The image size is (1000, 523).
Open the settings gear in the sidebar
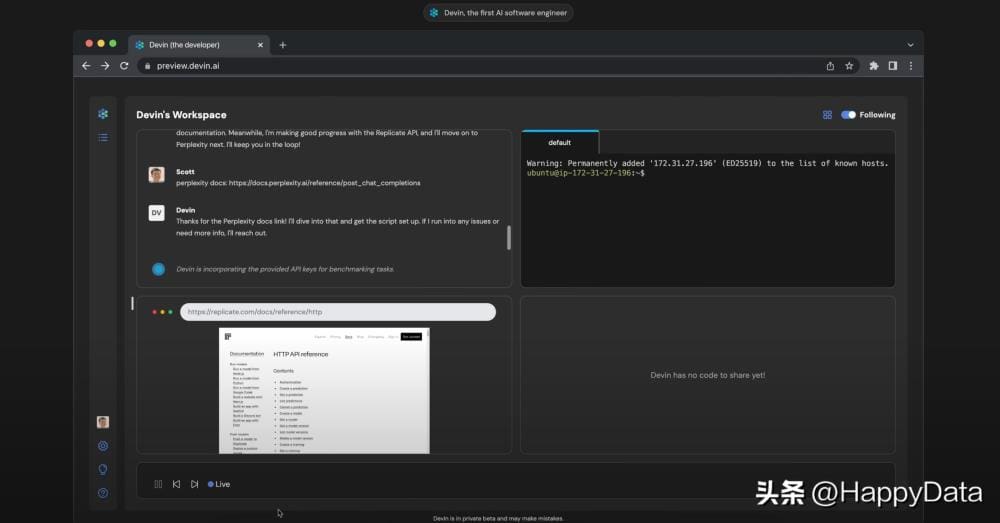[x=103, y=445]
